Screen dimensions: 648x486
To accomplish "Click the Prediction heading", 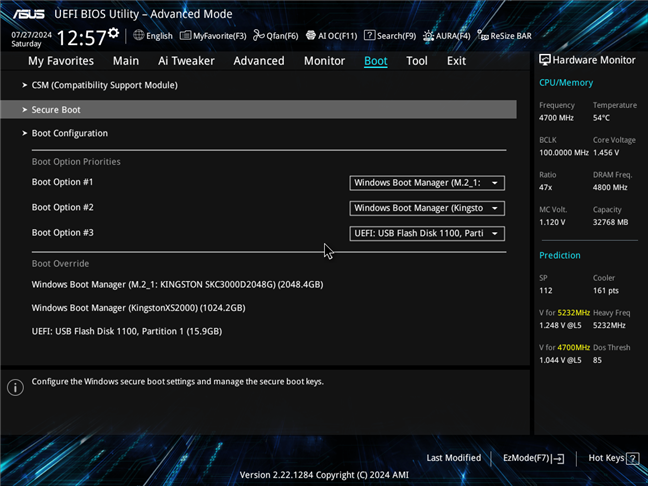I will pos(560,255).
